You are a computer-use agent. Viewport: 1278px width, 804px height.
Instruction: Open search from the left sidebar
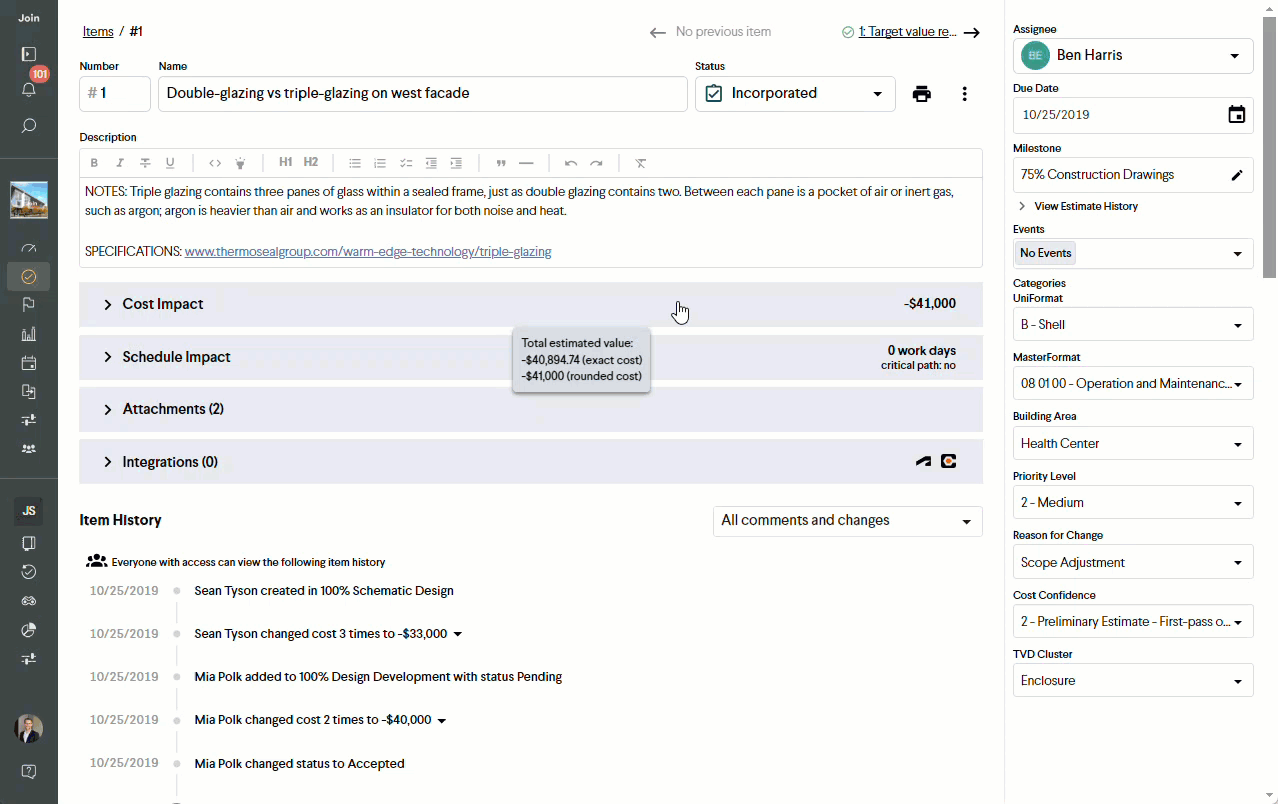pos(29,125)
